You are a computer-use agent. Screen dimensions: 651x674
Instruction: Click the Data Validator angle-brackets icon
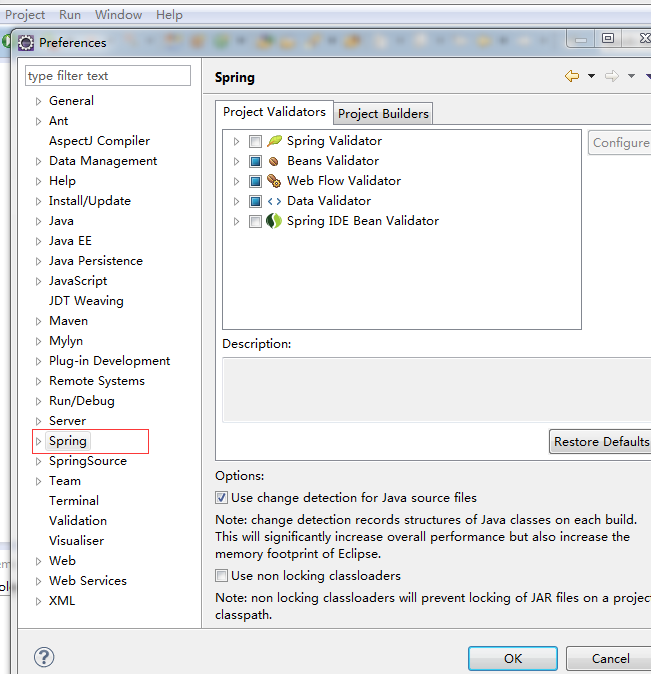(x=274, y=201)
